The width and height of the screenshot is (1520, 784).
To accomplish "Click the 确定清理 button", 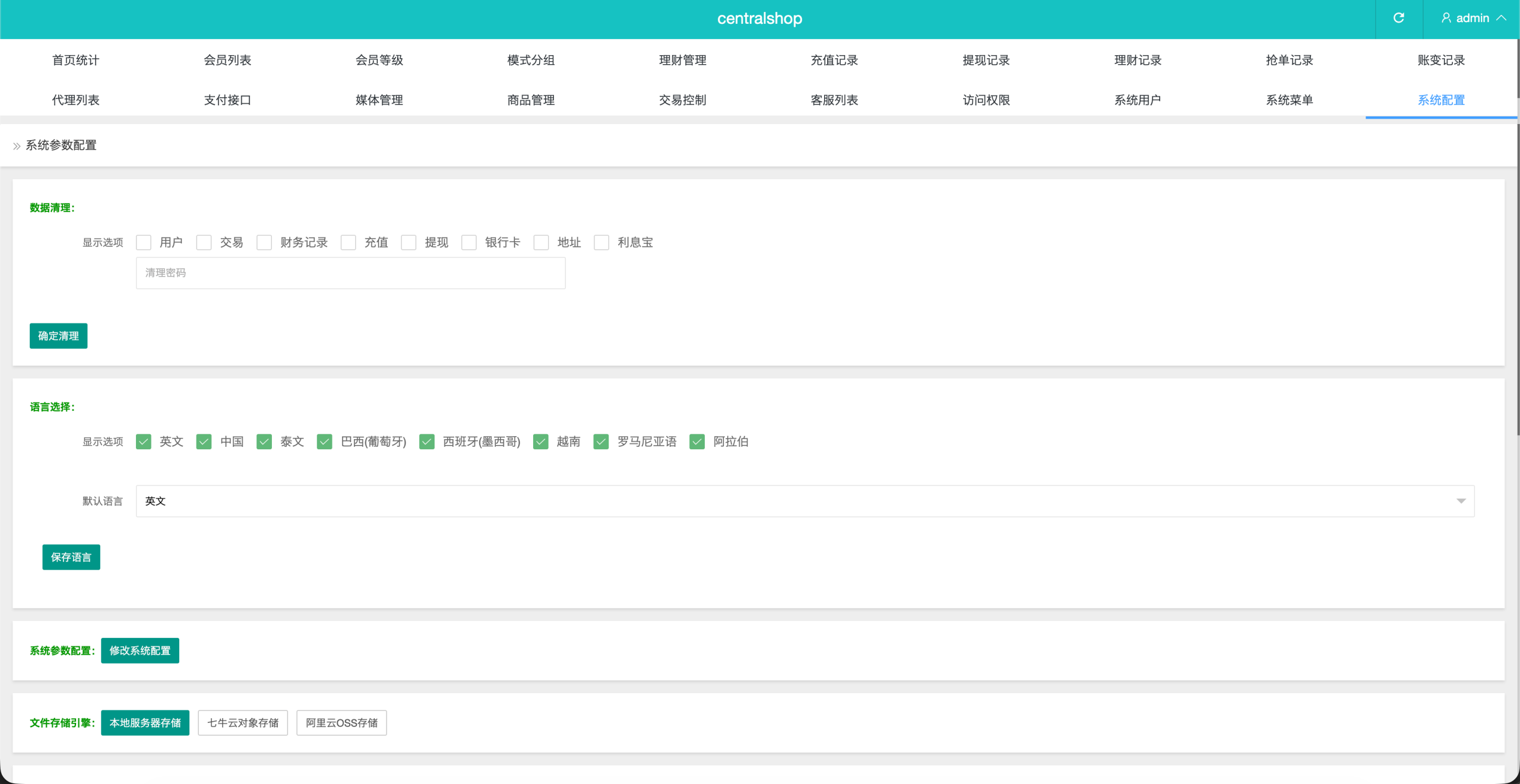I will [58, 336].
